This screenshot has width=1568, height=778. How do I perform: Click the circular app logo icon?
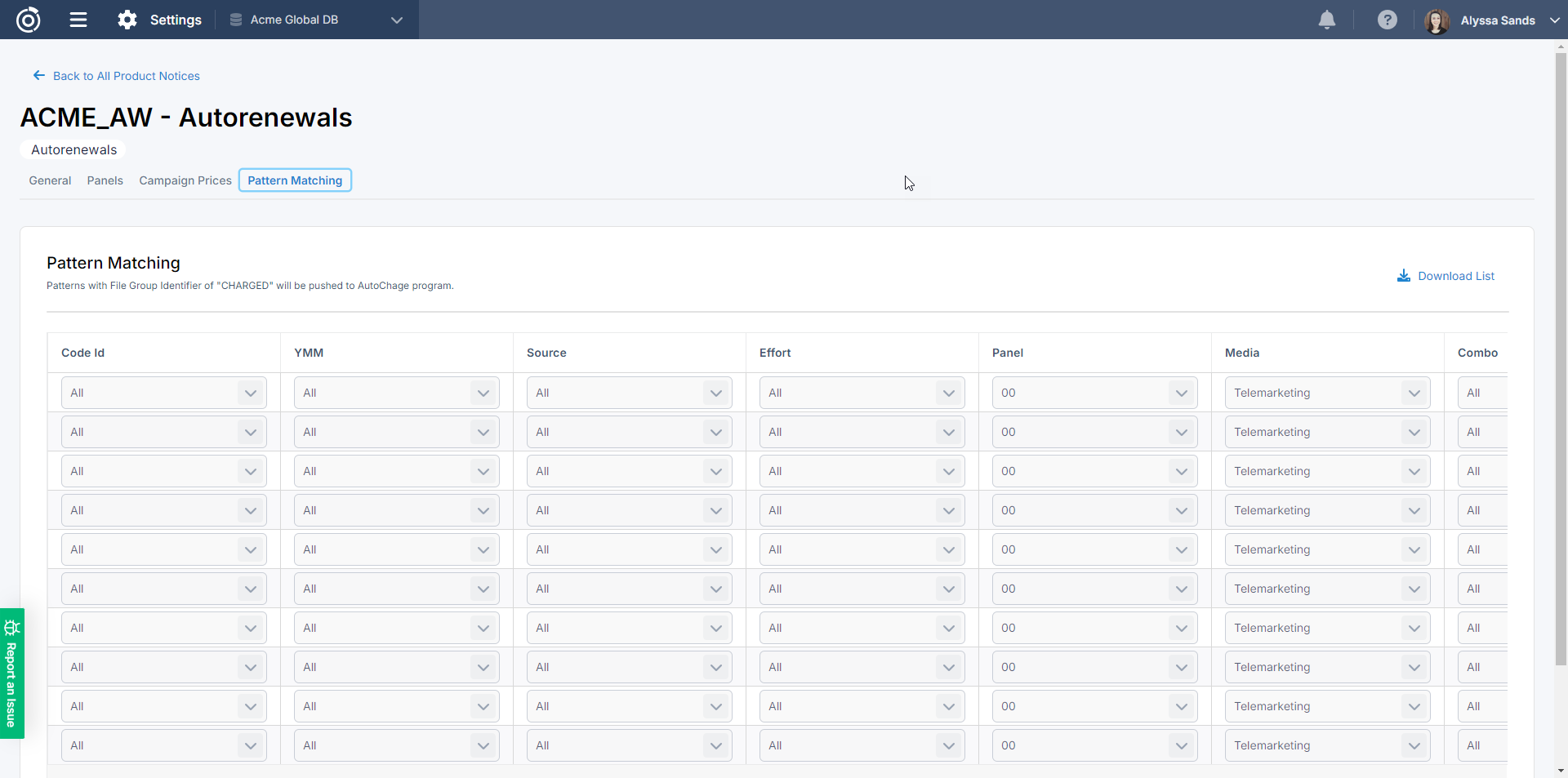point(29,20)
